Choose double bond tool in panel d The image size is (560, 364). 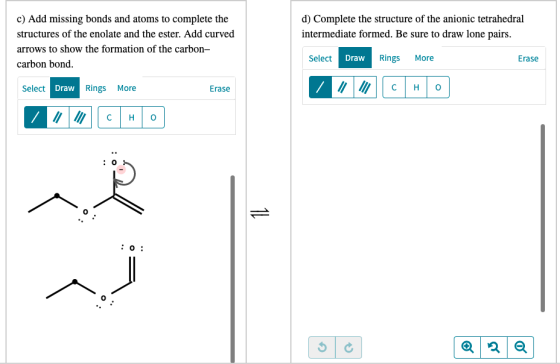(x=342, y=87)
